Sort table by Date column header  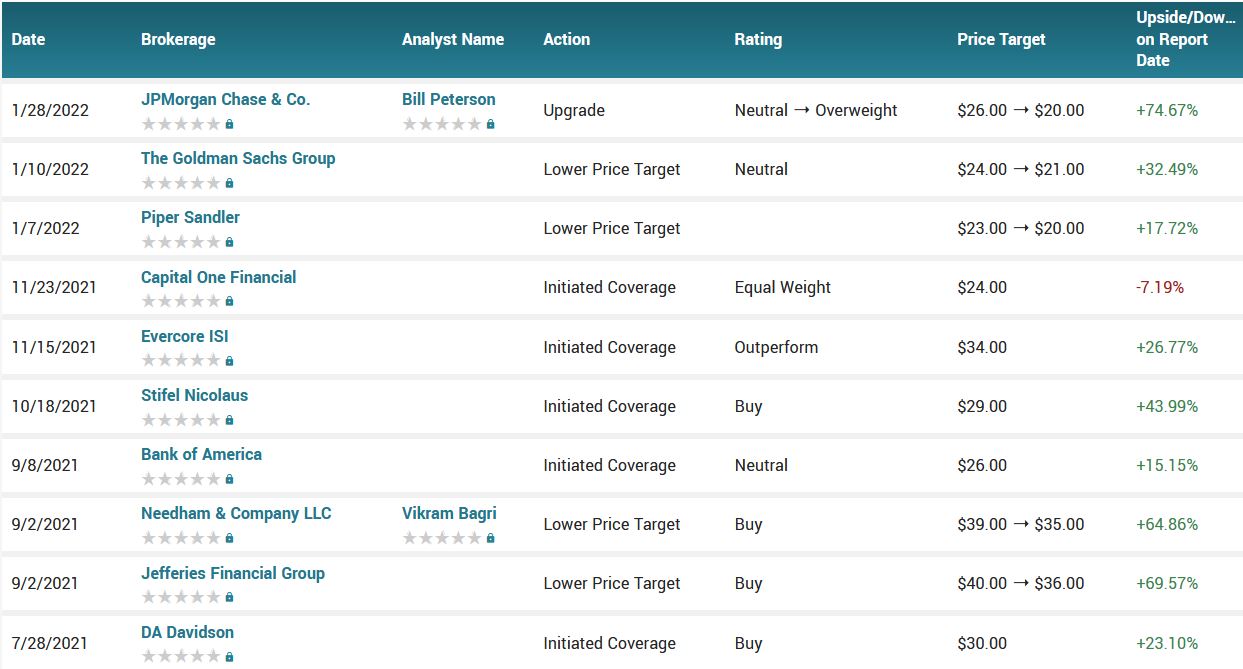(x=28, y=40)
